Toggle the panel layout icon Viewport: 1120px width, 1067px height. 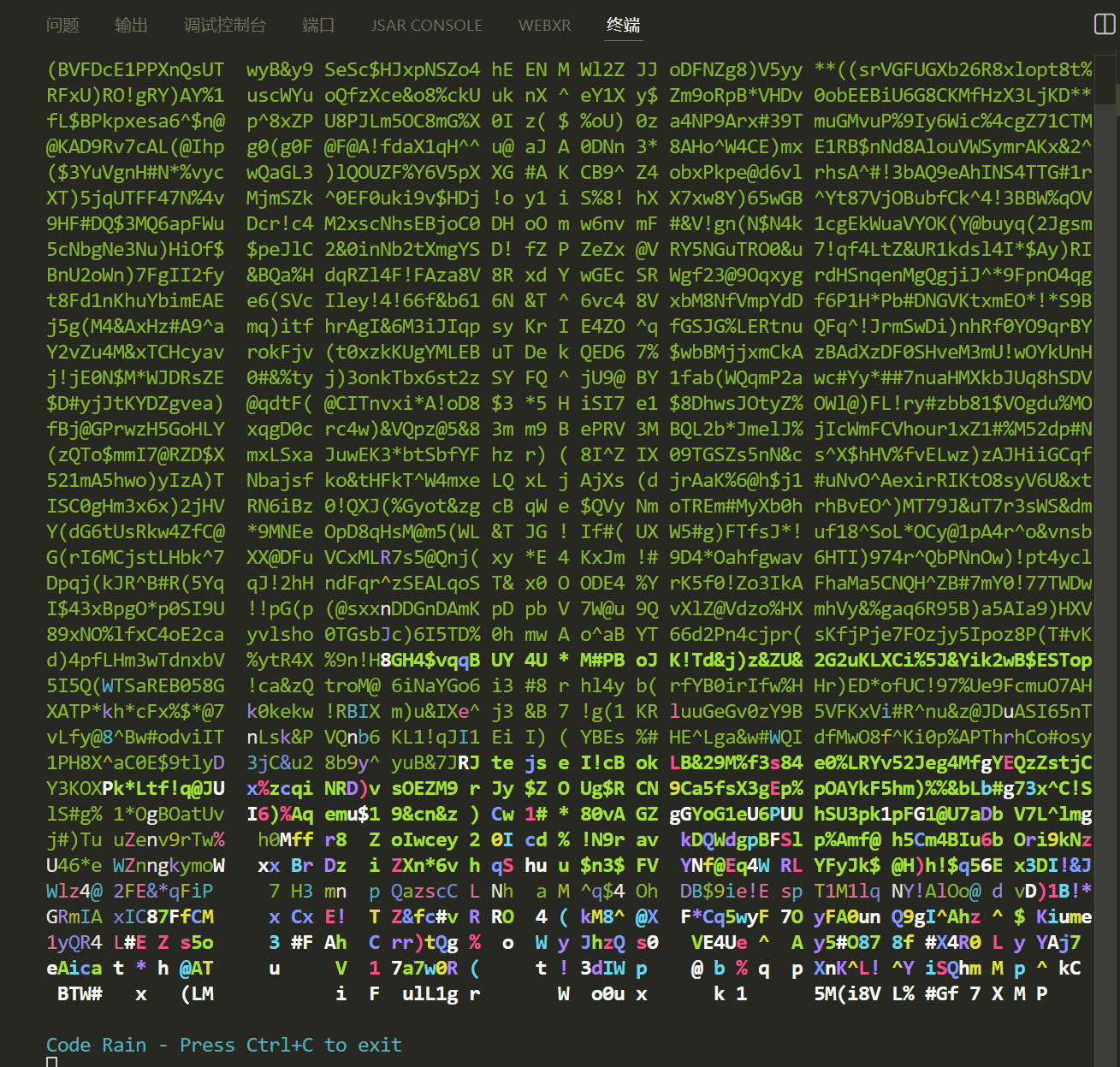coord(1105,24)
